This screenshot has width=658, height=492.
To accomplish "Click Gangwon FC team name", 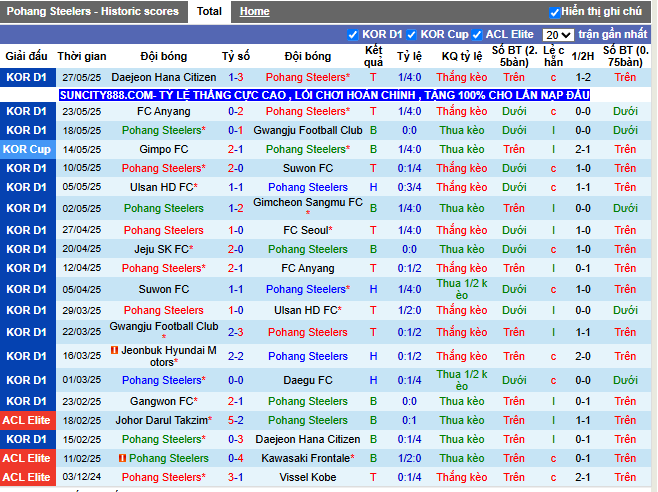I will click(164, 401).
